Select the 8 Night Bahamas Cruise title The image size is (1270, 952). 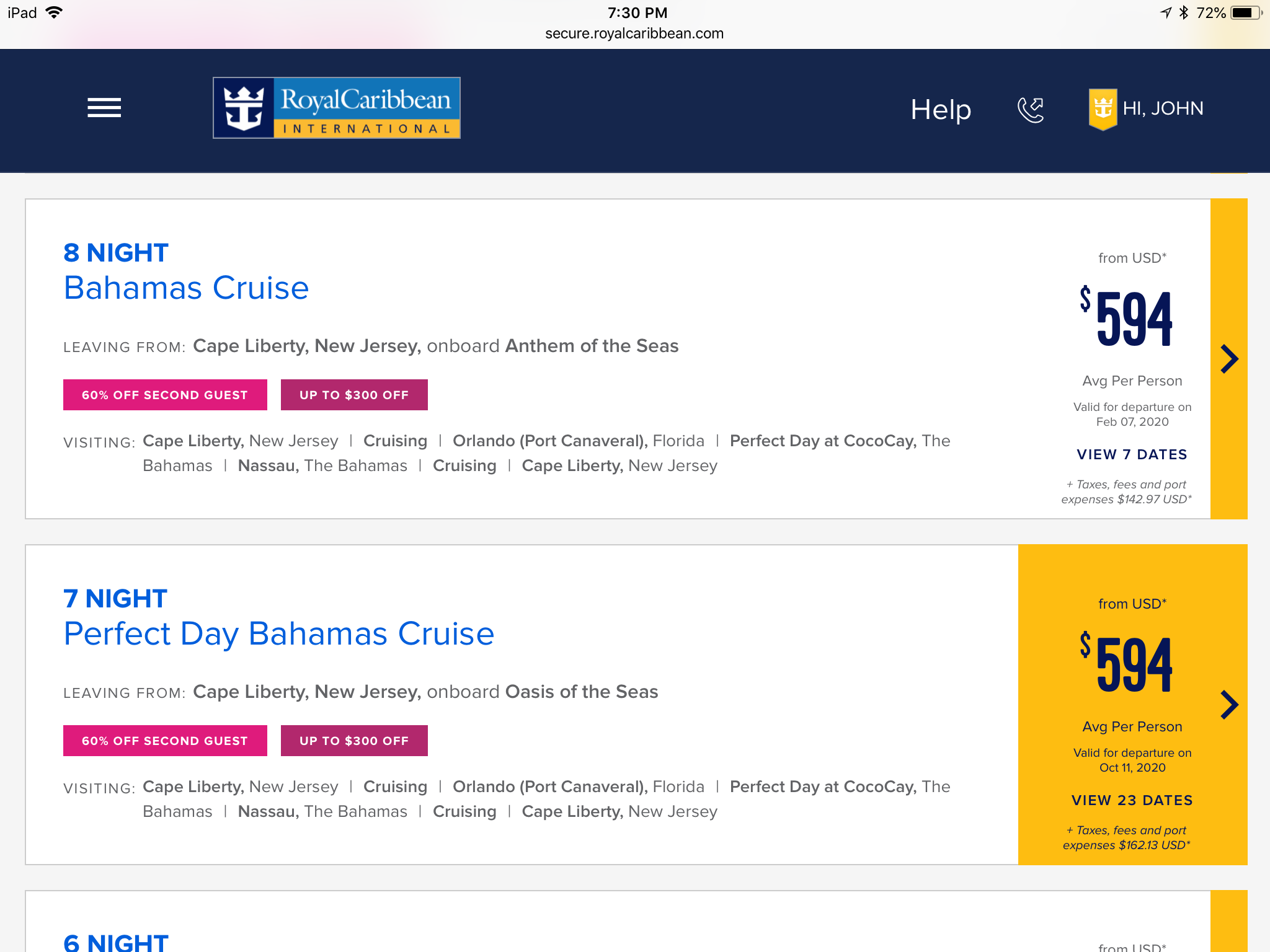(x=186, y=271)
